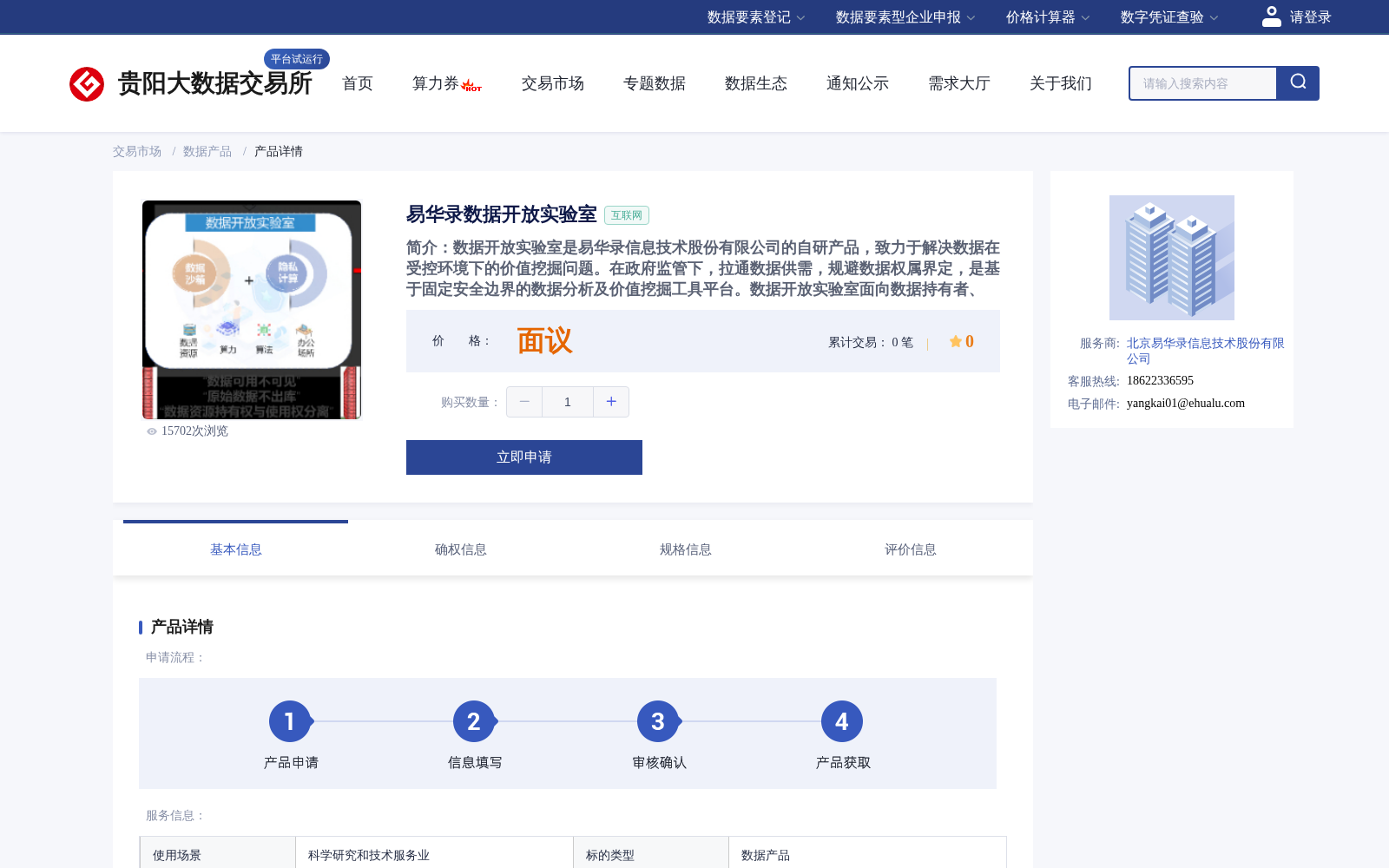Open the 交易市场 menu item
Image resolution: width=1389 pixels, height=868 pixels.
[553, 83]
